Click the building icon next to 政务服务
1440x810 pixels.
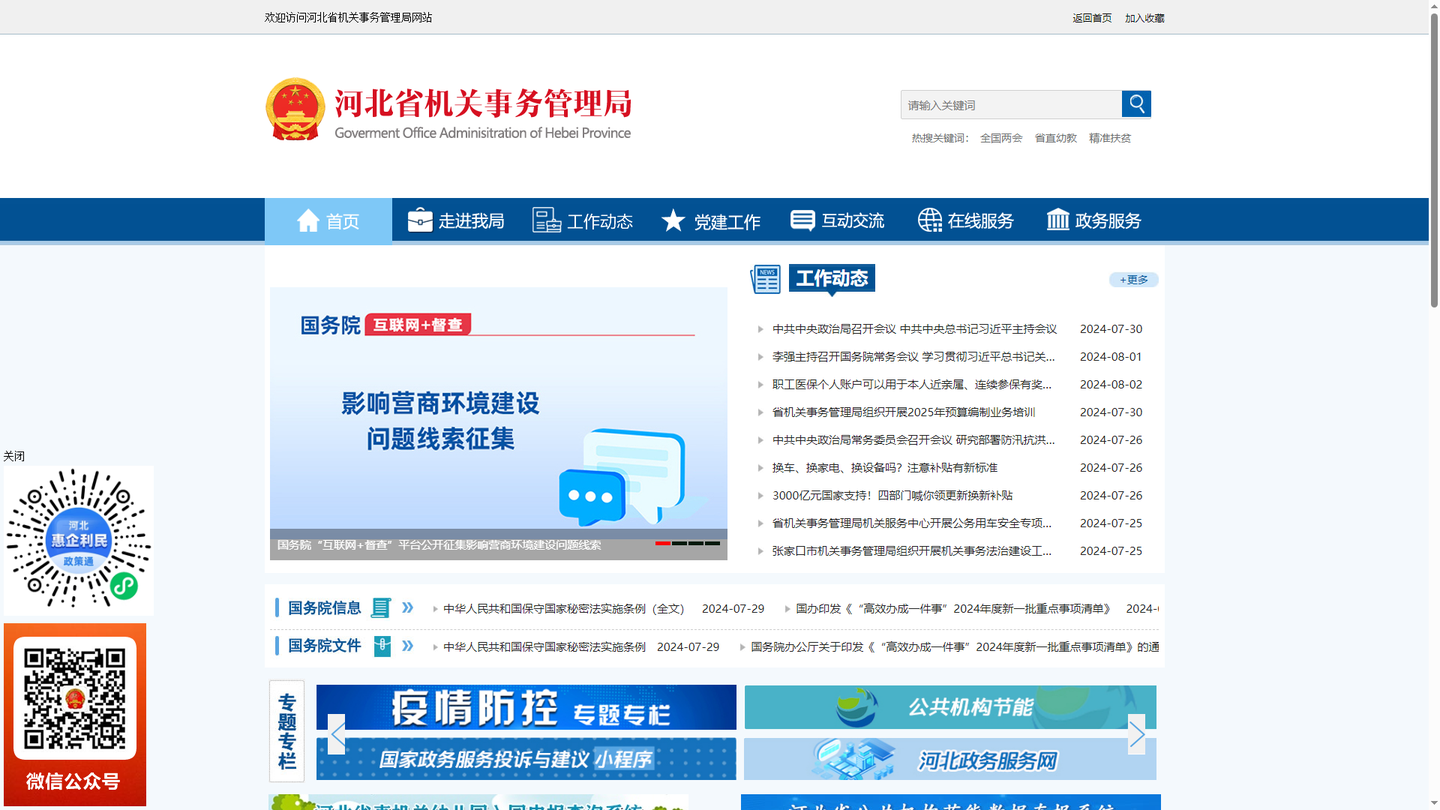tap(1058, 220)
